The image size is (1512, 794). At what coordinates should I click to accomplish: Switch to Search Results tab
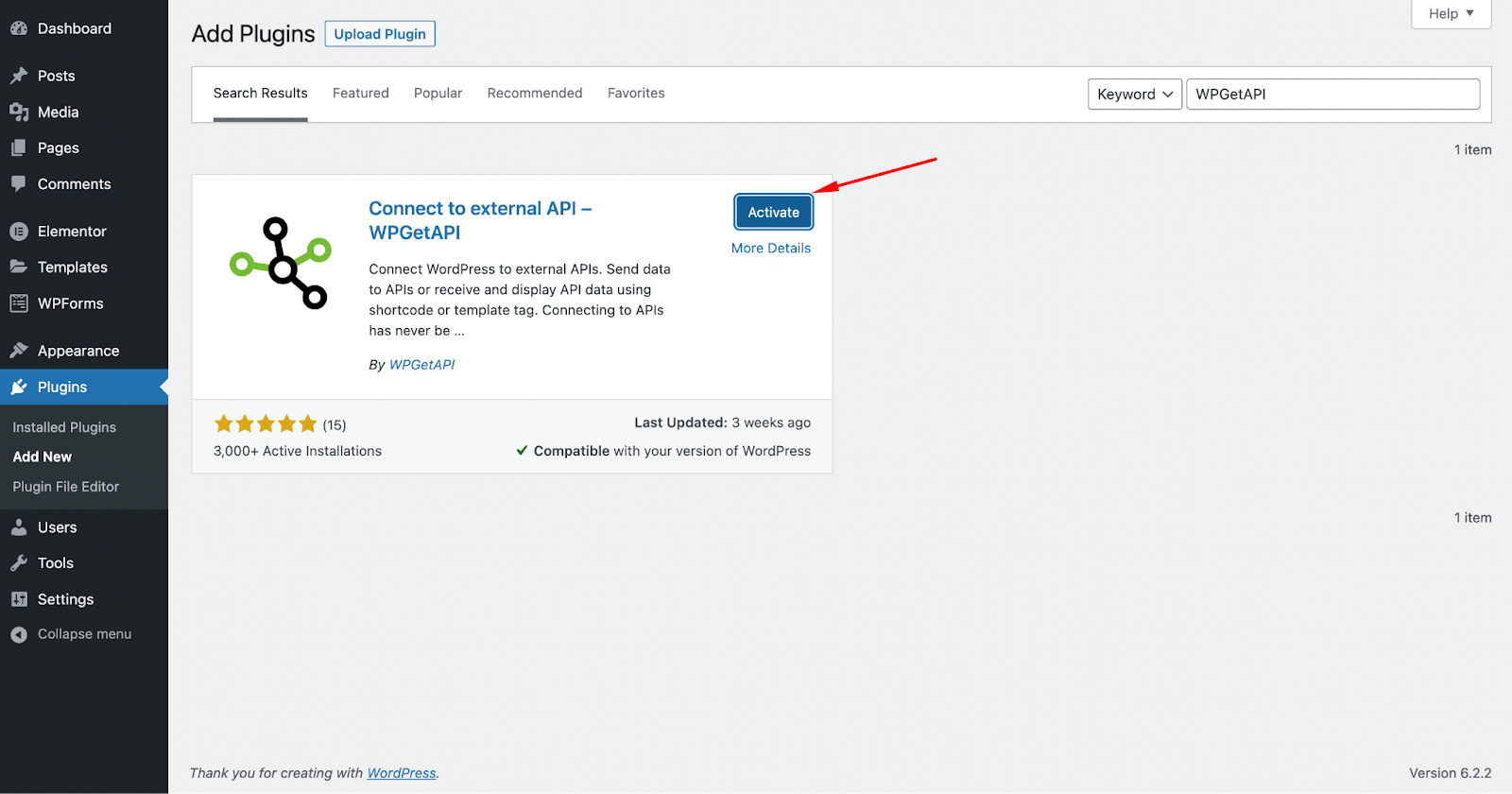pos(261,94)
